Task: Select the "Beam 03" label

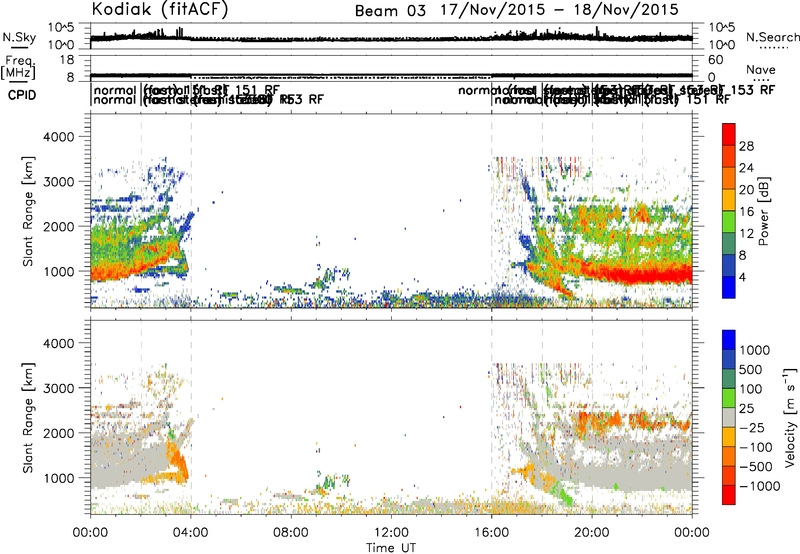Action: pyautogui.click(x=390, y=11)
